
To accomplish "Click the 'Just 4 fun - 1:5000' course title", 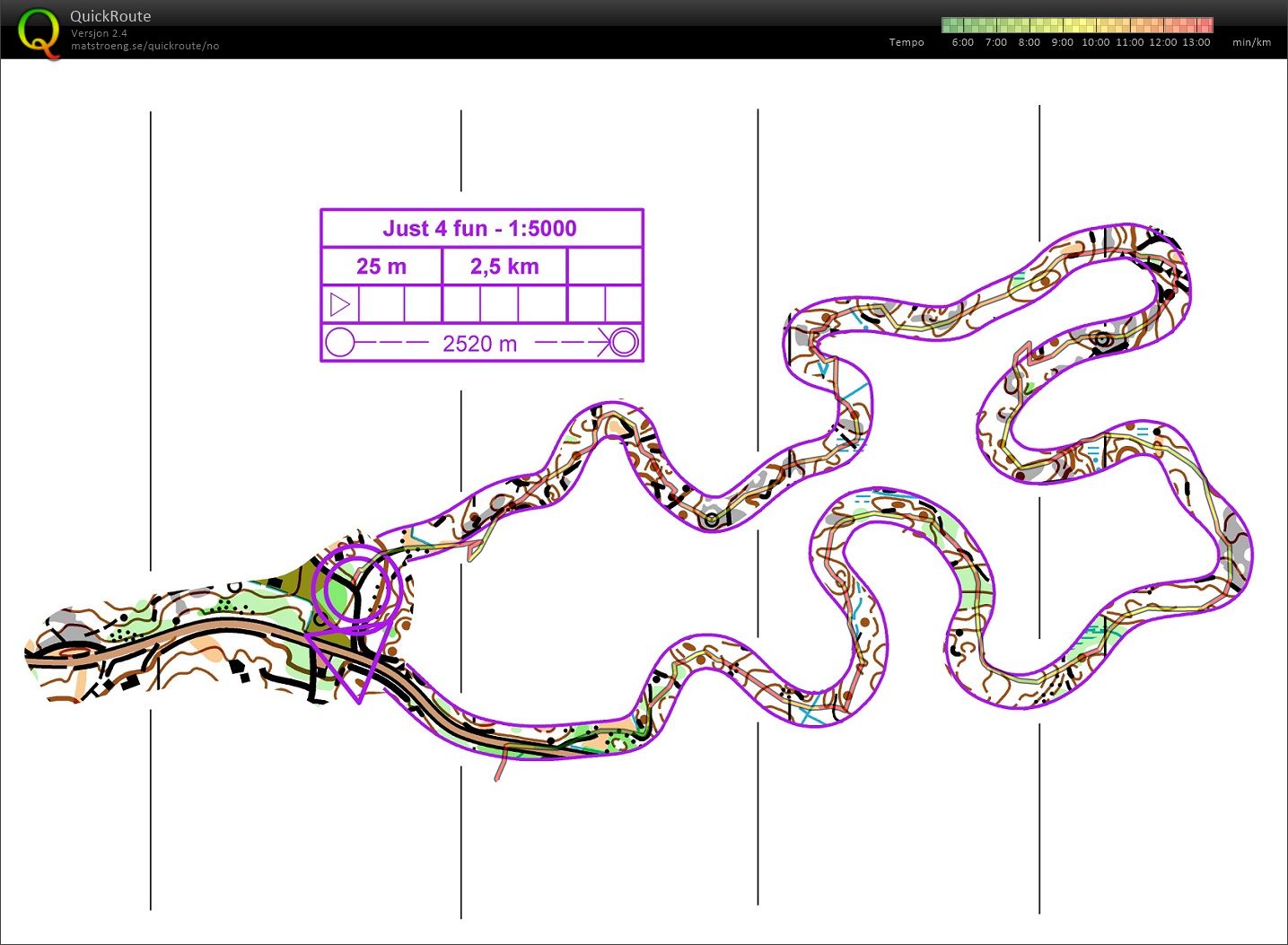I will [x=480, y=228].
